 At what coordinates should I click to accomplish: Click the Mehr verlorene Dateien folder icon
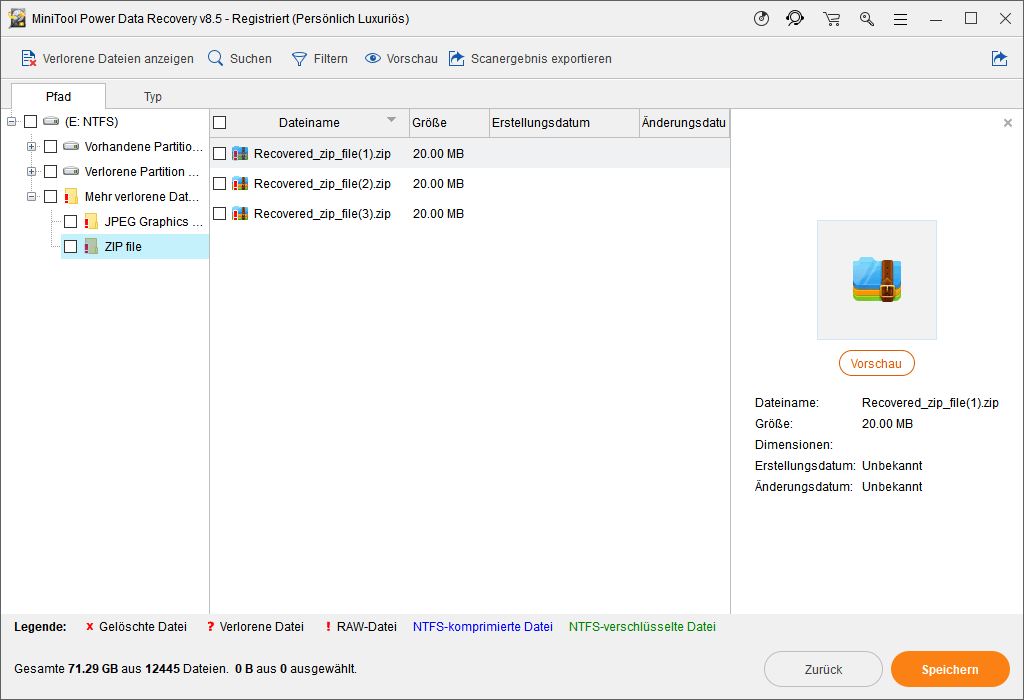[71, 197]
